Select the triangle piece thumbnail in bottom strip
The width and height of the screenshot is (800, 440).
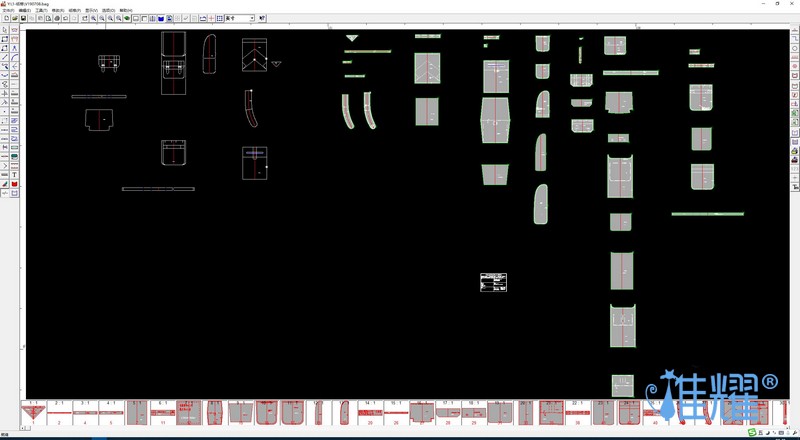coord(32,412)
